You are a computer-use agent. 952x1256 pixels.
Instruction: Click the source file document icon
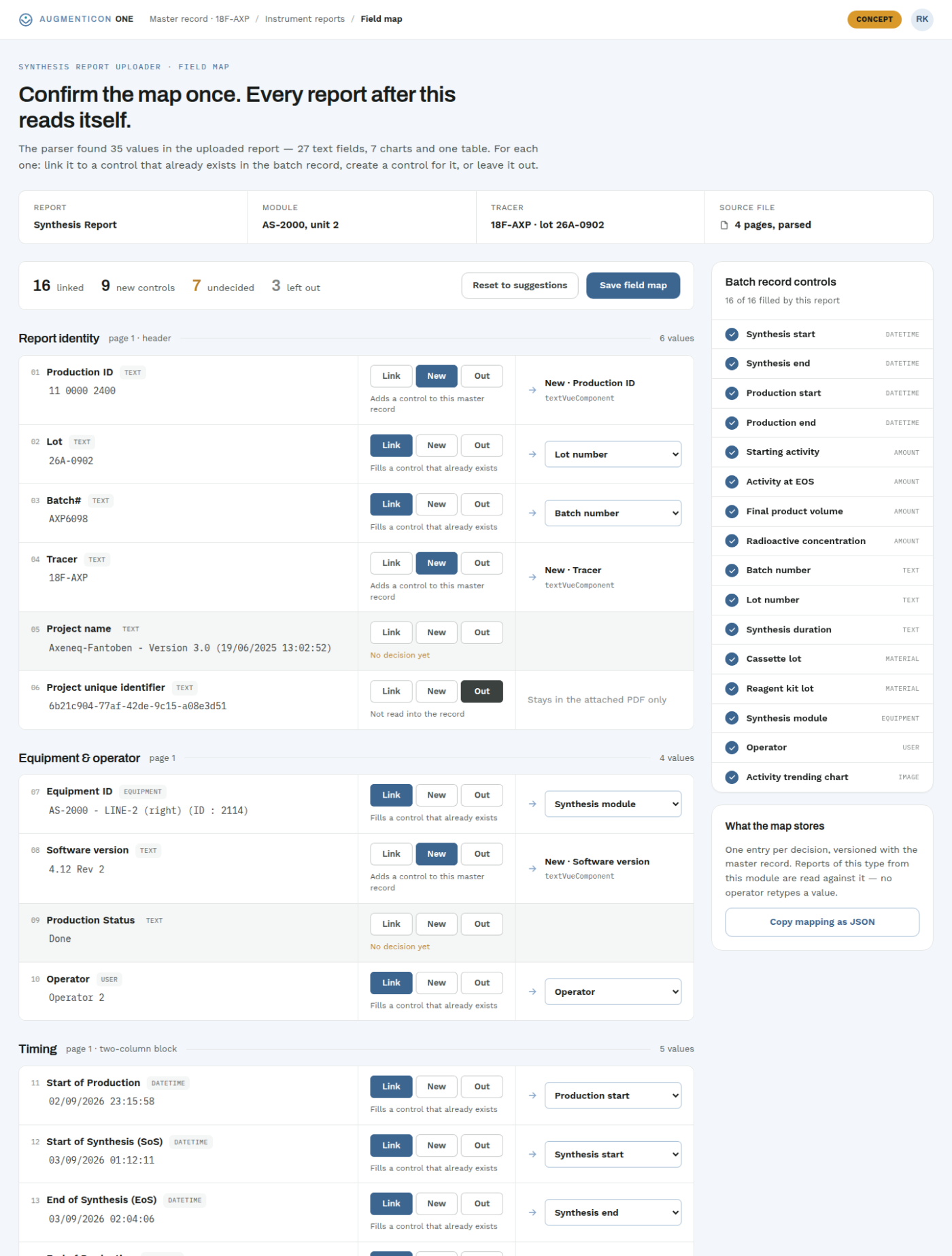pos(724,225)
